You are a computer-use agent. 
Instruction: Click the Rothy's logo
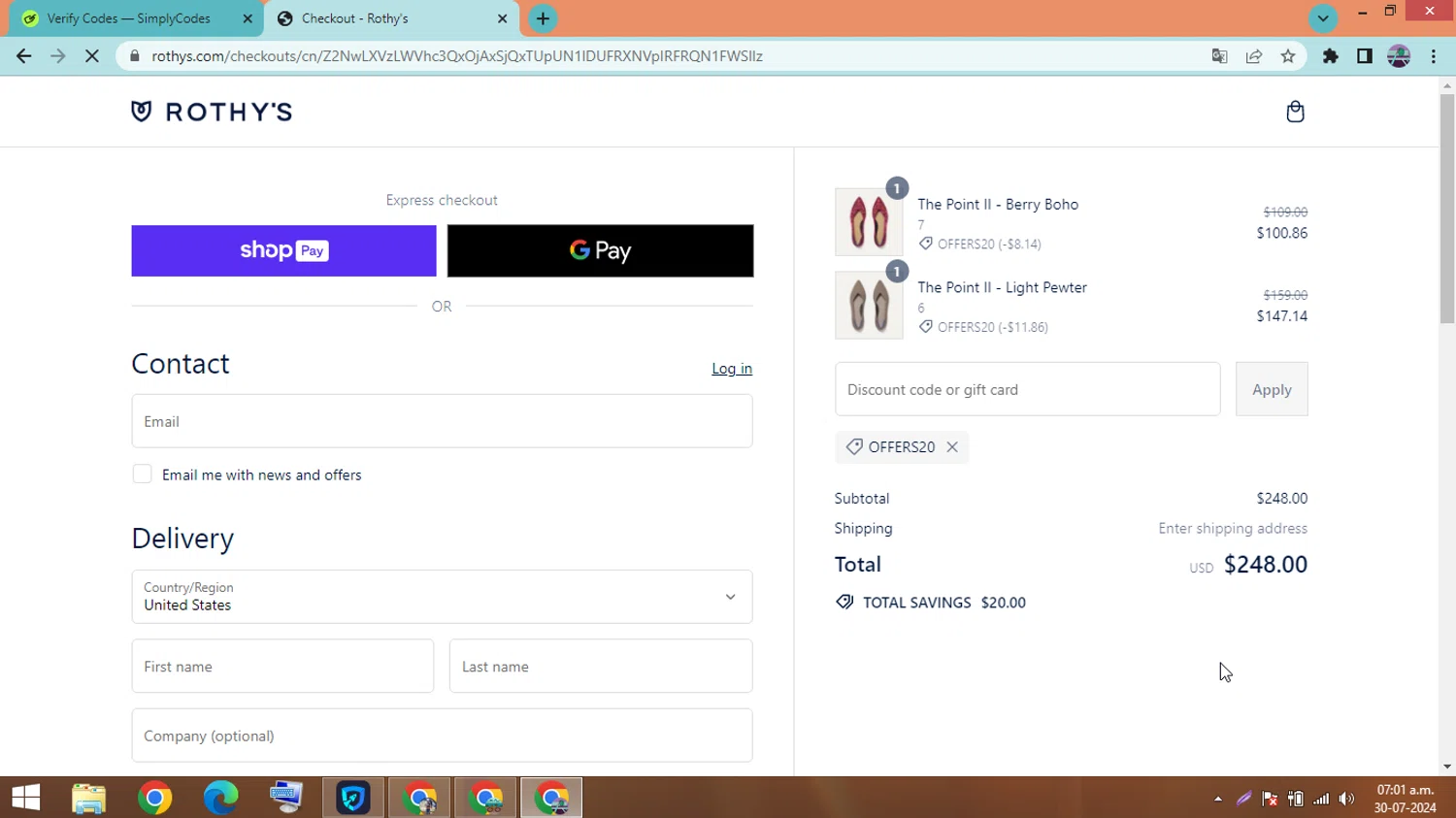click(x=212, y=112)
